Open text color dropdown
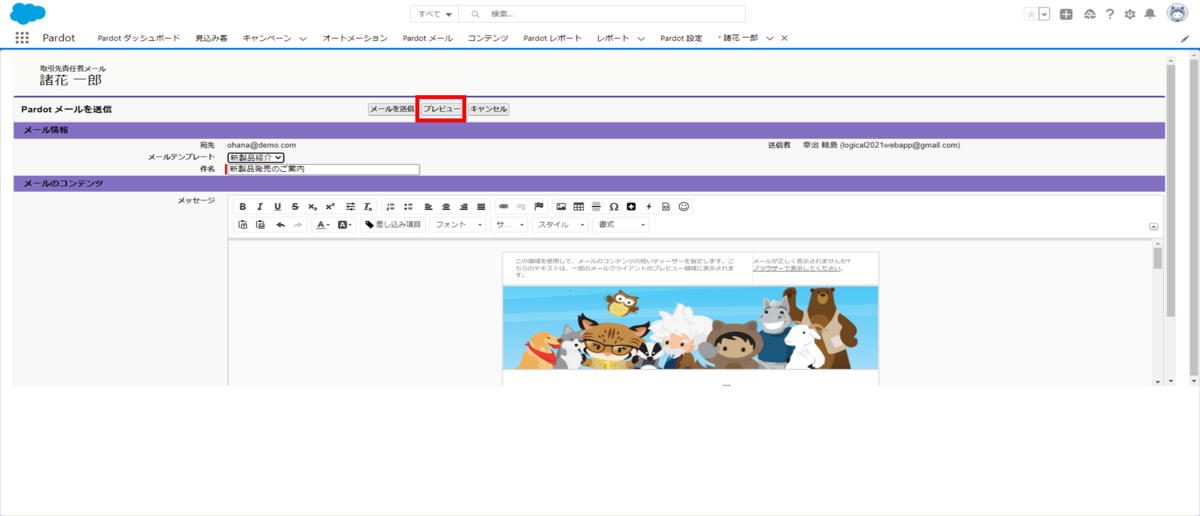 click(x=323, y=225)
